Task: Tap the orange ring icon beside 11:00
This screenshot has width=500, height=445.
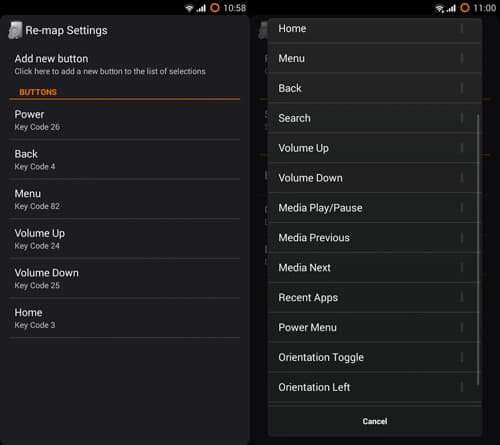Action: pyautogui.click(x=465, y=8)
